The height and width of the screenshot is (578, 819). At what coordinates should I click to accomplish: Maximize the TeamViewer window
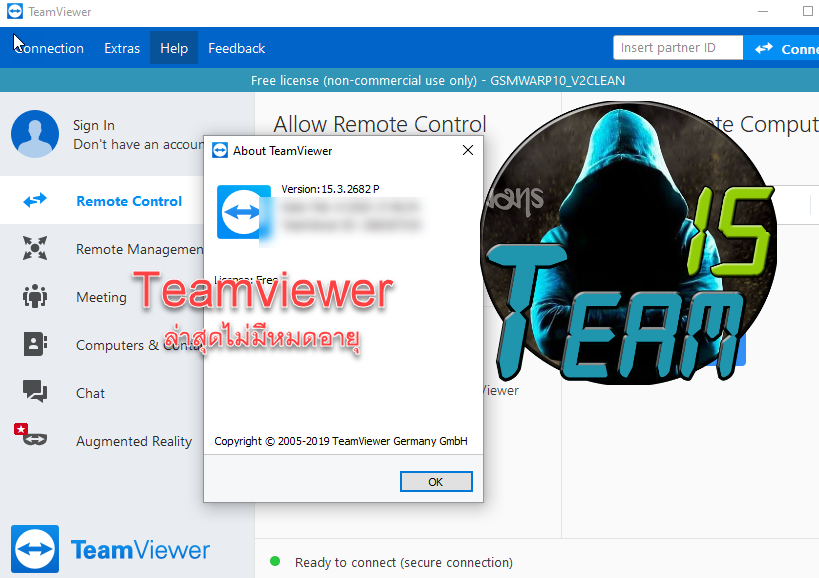808,11
